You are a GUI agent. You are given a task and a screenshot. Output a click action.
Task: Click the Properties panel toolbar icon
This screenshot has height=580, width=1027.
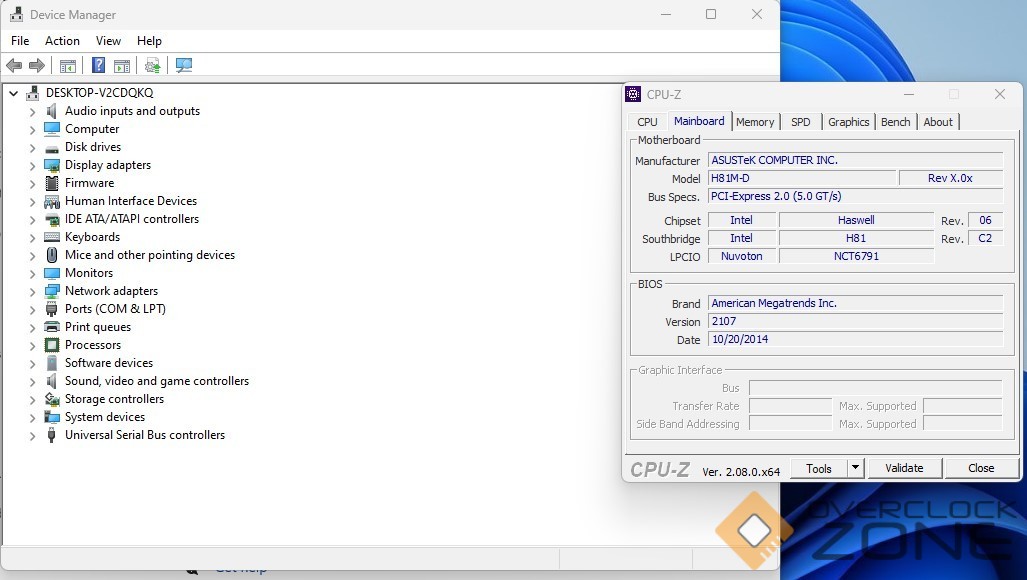122,65
